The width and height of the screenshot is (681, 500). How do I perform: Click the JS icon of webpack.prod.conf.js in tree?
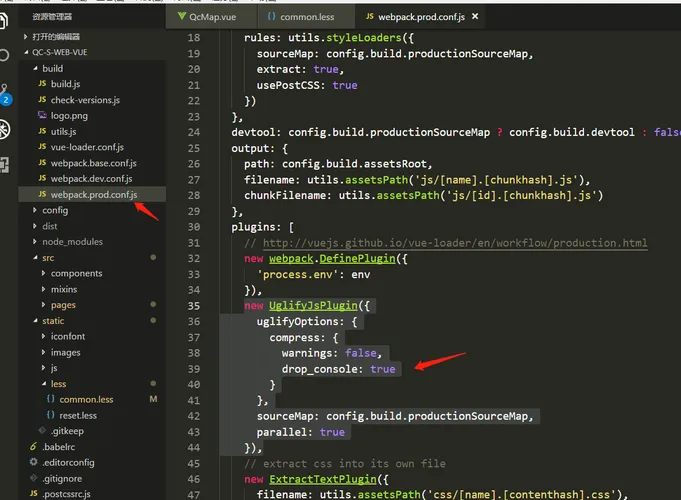coord(42,194)
